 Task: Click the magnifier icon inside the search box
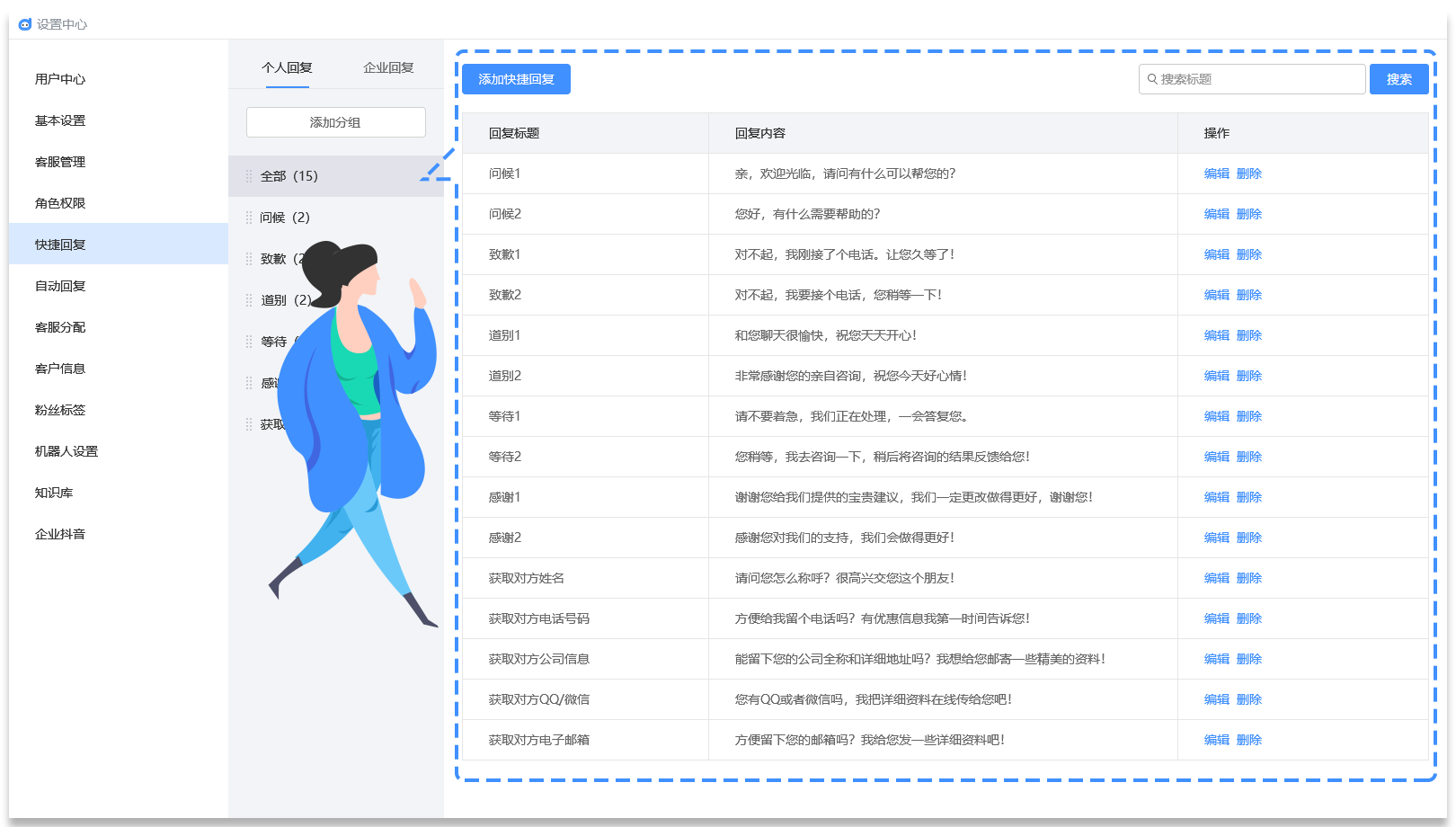1154,79
